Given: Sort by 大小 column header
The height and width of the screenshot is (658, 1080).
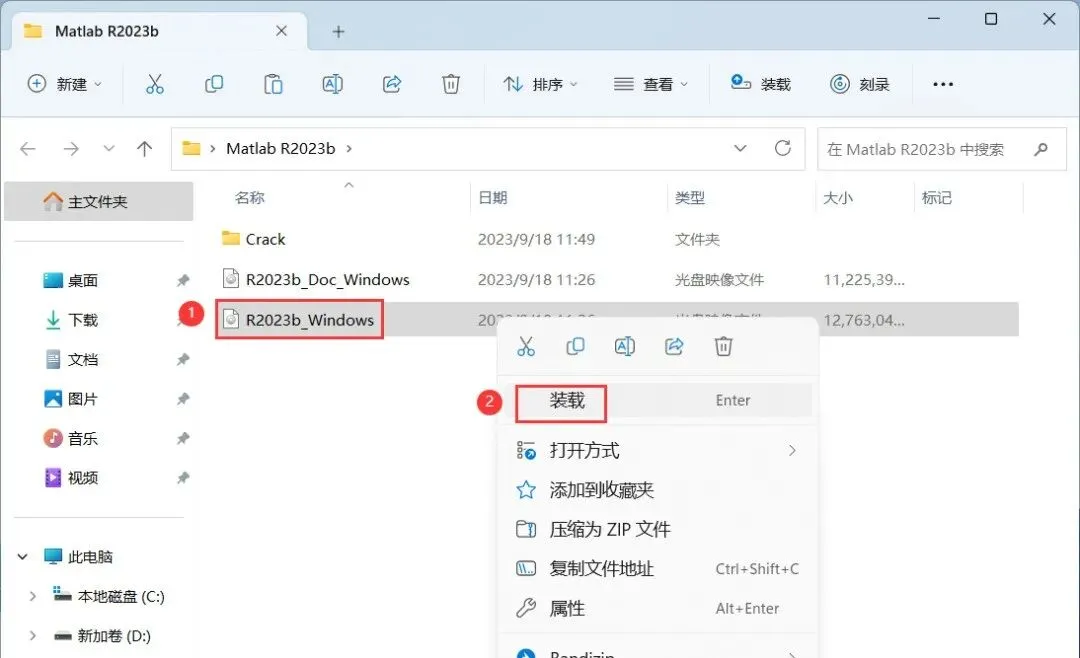Looking at the screenshot, I should click(838, 198).
